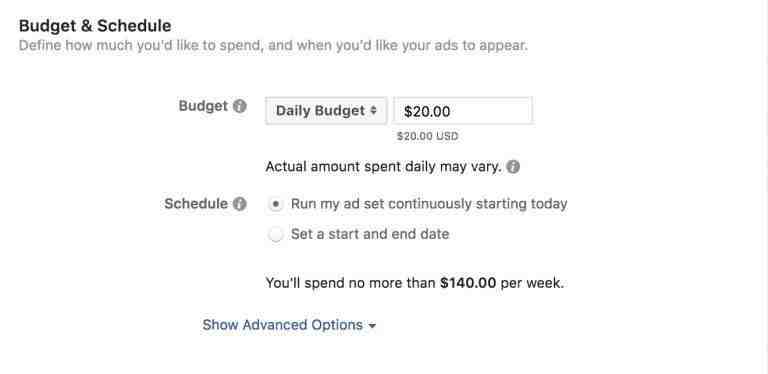Choose the 'Set a start and end date' radio
Screen dimensions: 768x374
[276, 234]
